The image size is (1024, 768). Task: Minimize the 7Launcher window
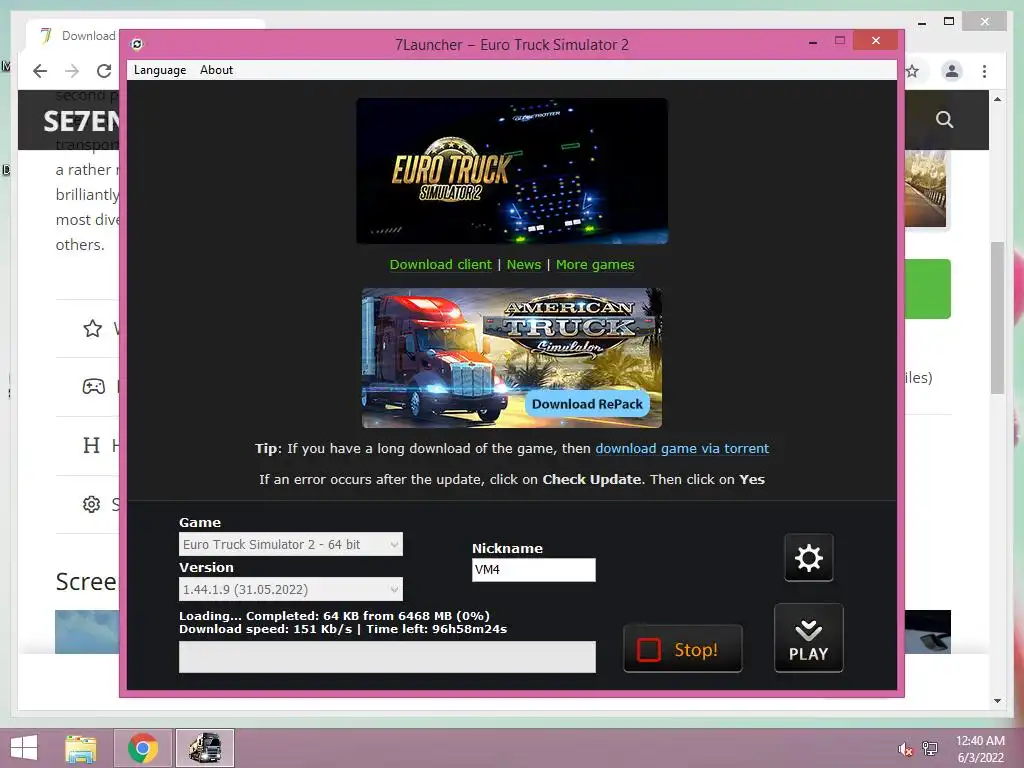[x=813, y=42]
